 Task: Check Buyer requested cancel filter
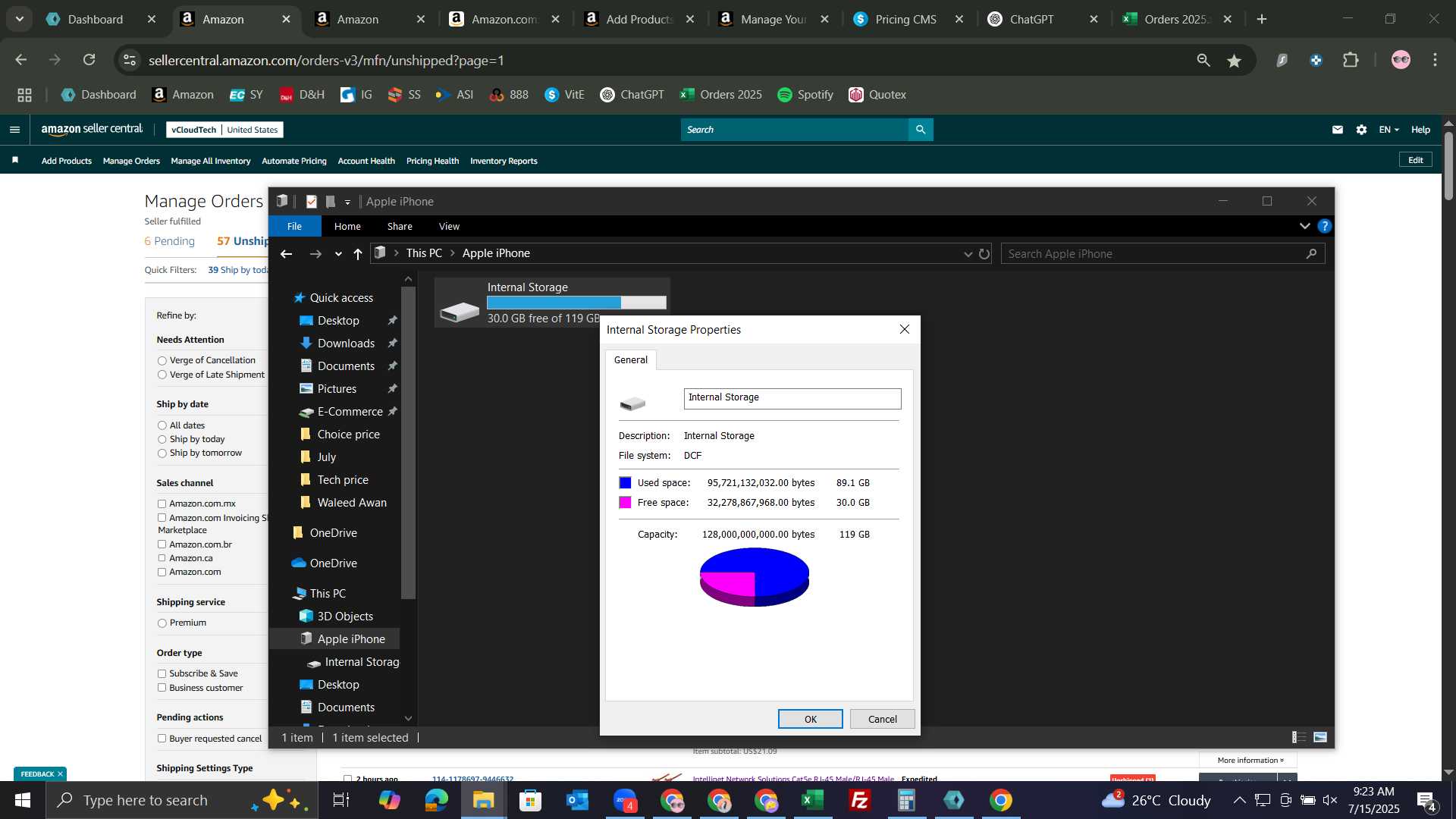coord(162,739)
